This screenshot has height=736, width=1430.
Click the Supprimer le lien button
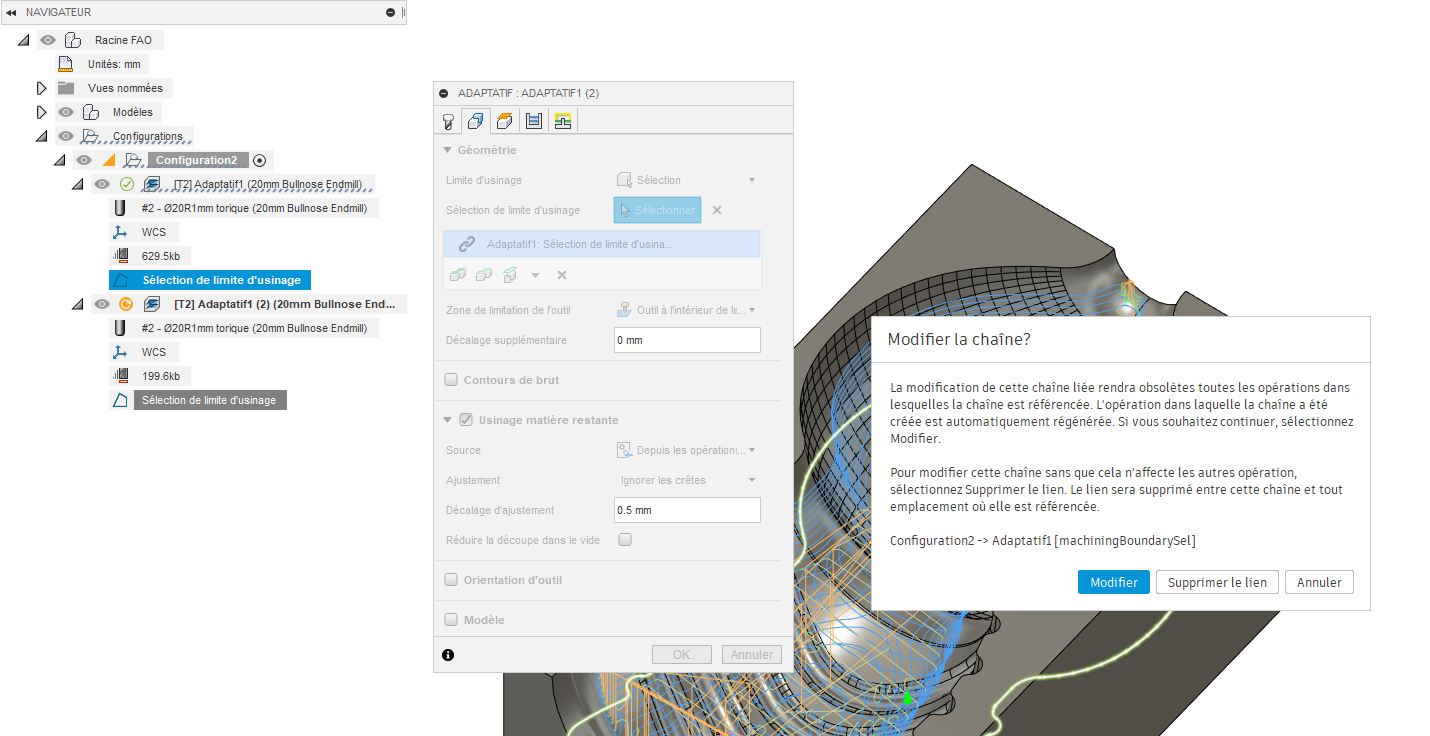1216,582
